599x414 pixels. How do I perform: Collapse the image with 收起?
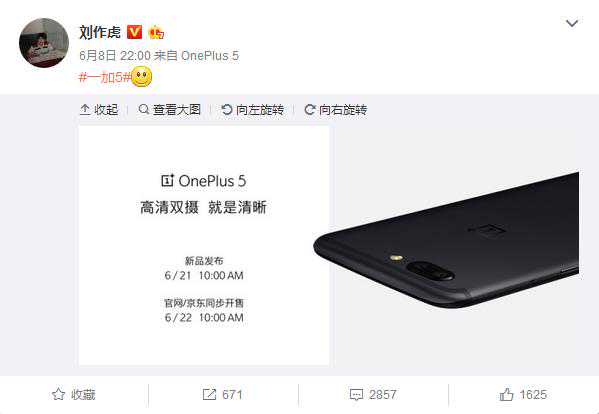pyautogui.click(x=99, y=110)
